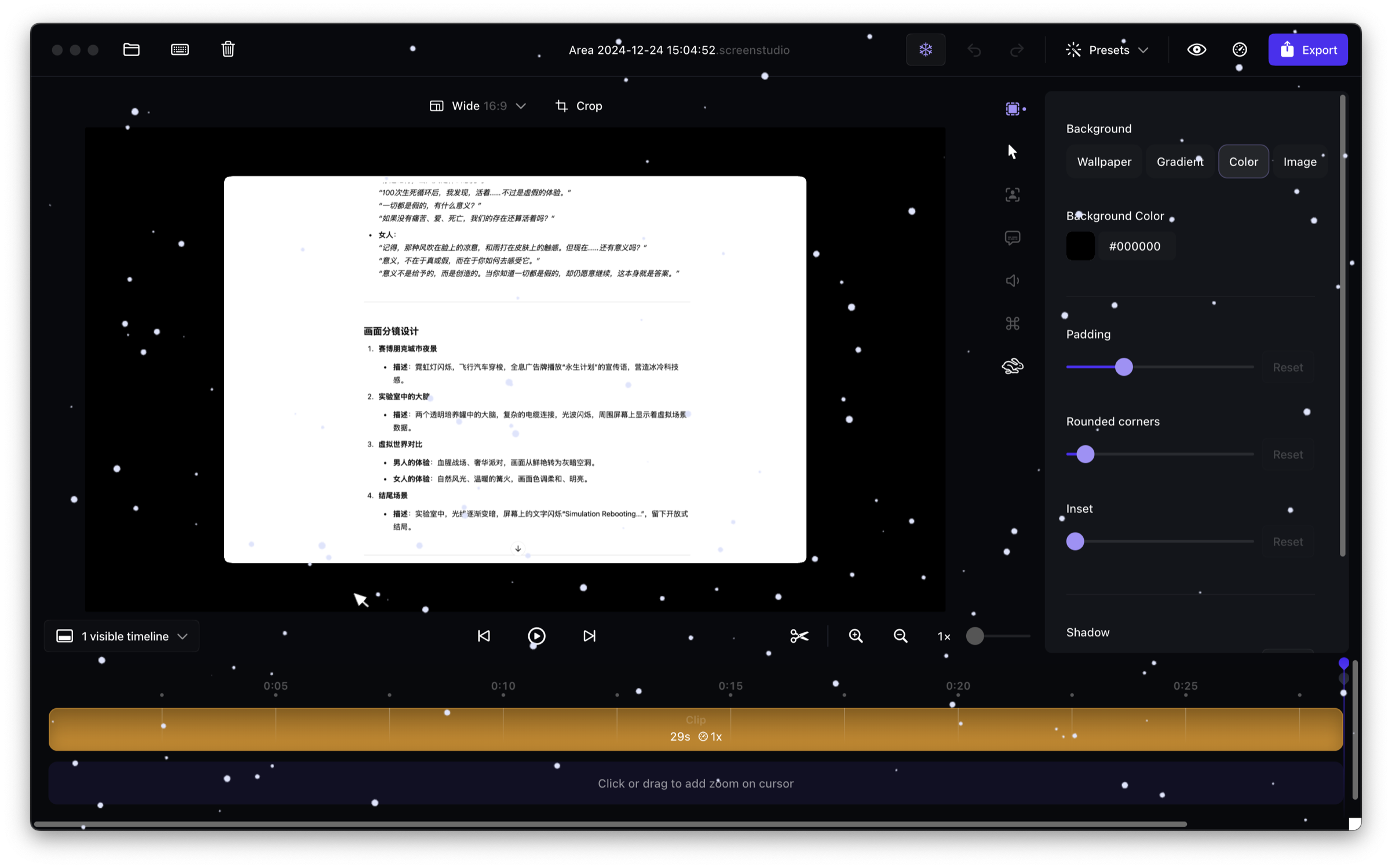Select the Gradient background tab

(x=1179, y=162)
